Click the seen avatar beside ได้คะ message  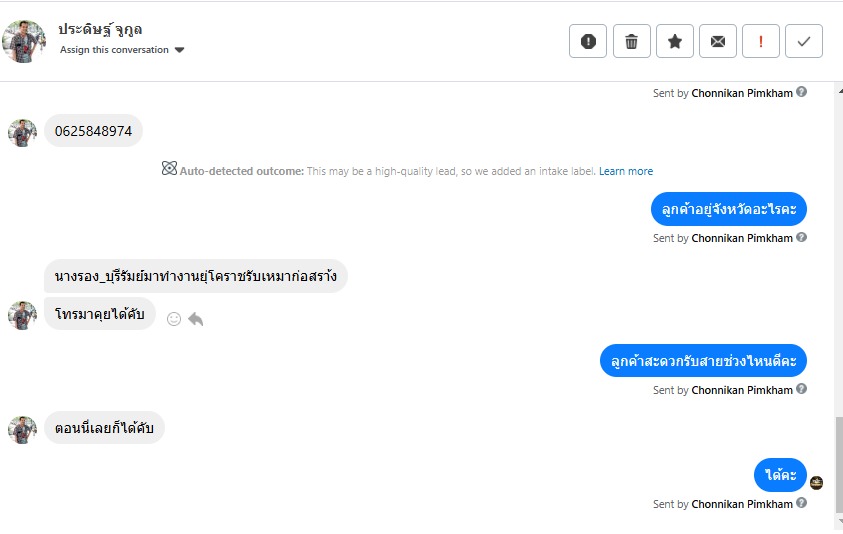(816, 483)
